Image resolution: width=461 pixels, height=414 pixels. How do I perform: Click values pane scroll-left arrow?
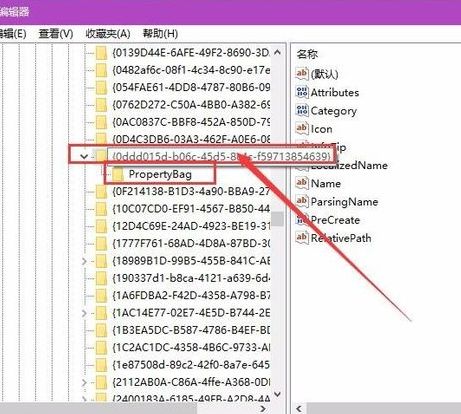pos(299,408)
